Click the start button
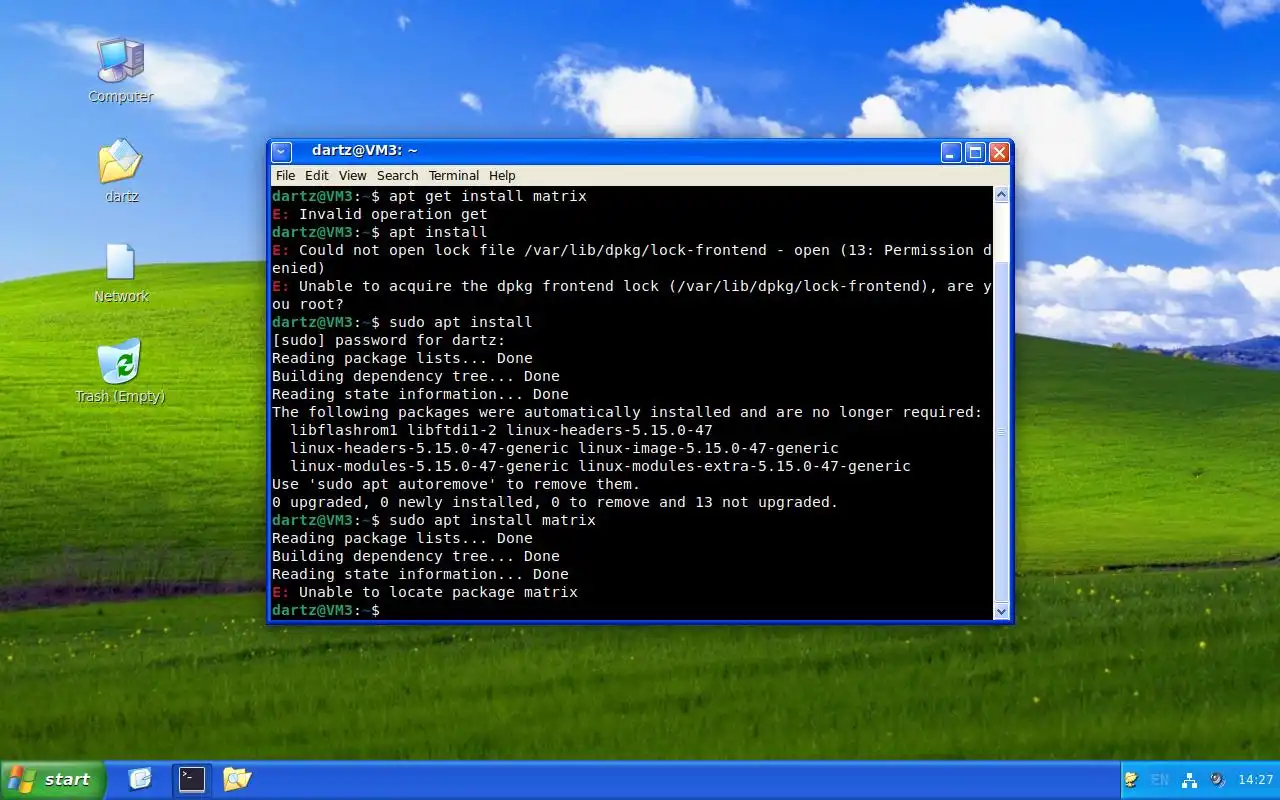 pos(53,780)
